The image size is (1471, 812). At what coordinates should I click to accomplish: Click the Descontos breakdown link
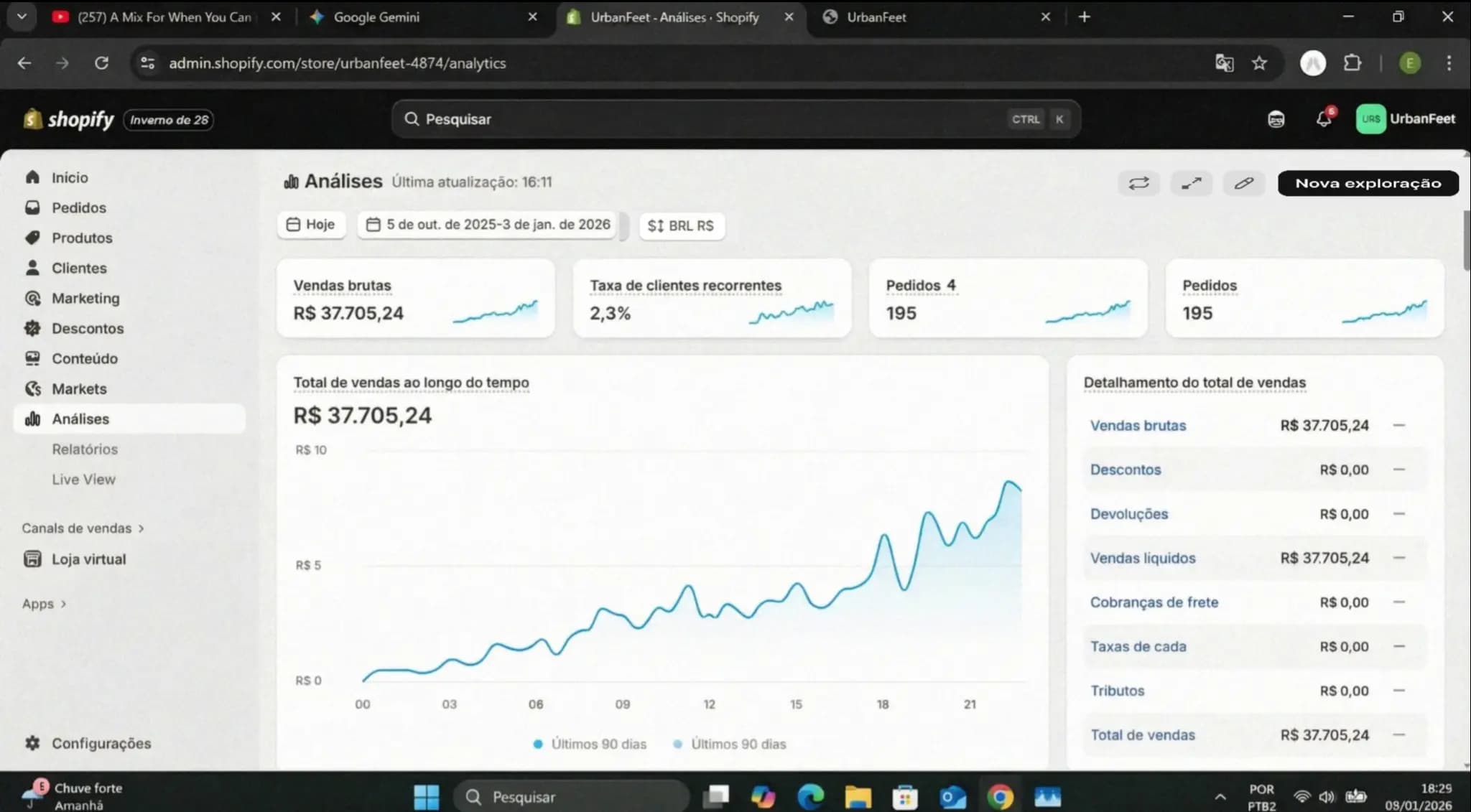(x=1126, y=470)
